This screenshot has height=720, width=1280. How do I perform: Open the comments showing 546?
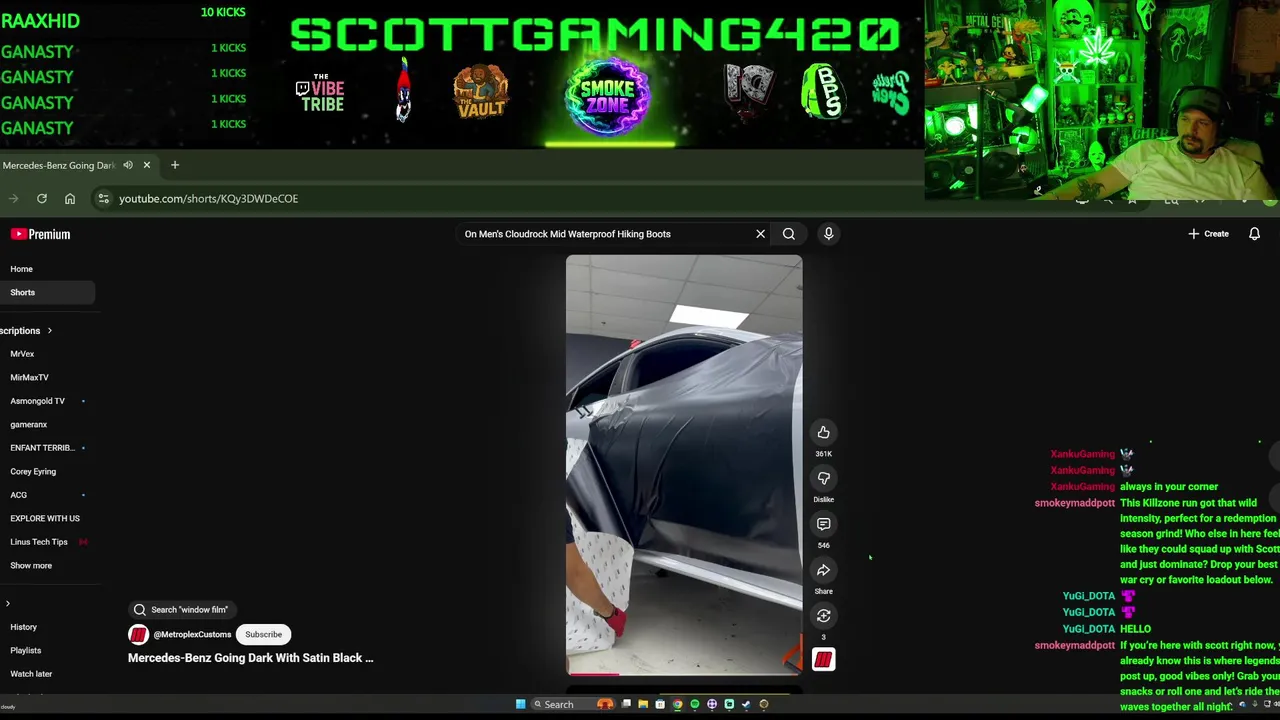click(823, 524)
